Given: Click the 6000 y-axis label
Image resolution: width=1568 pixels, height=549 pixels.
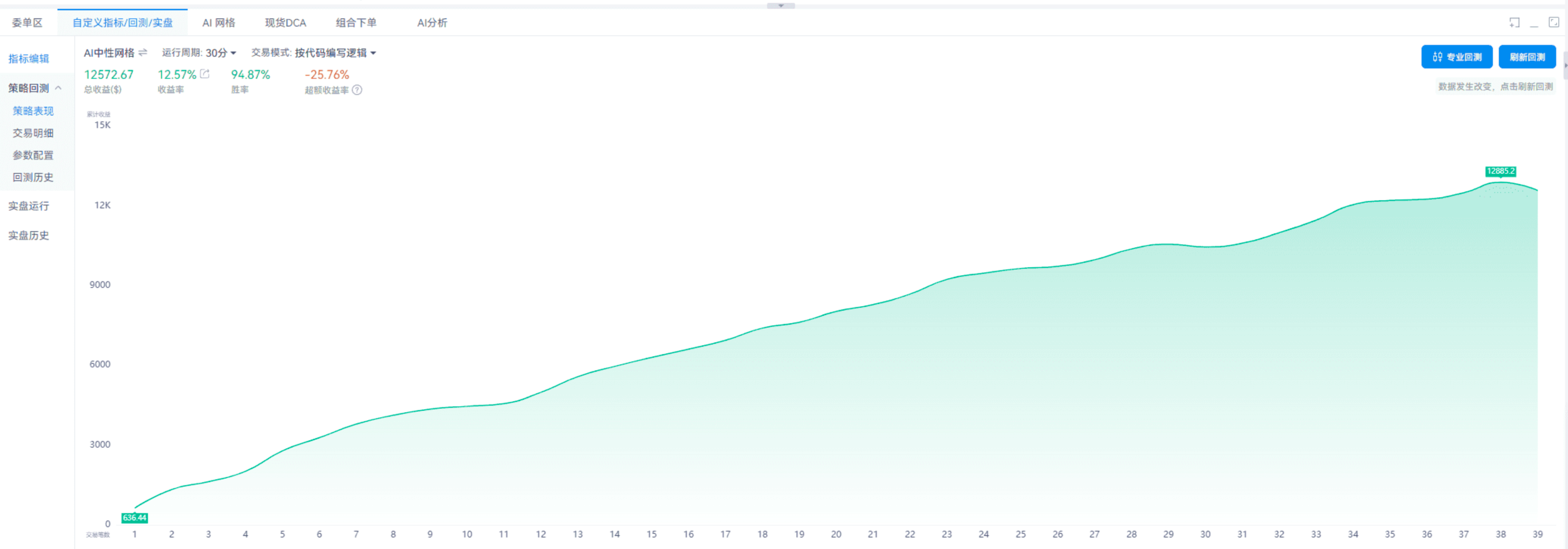Looking at the screenshot, I should tap(100, 364).
